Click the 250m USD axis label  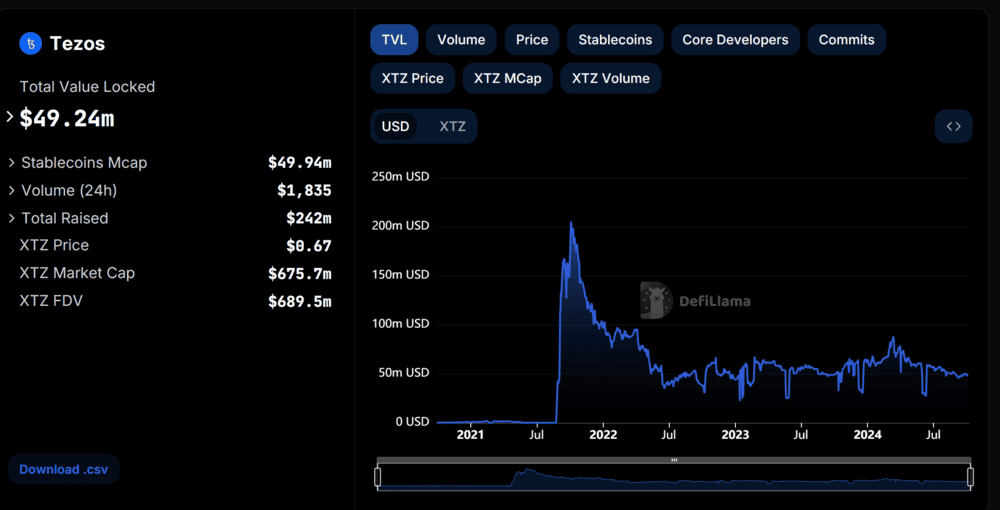pyautogui.click(x=400, y=177)
